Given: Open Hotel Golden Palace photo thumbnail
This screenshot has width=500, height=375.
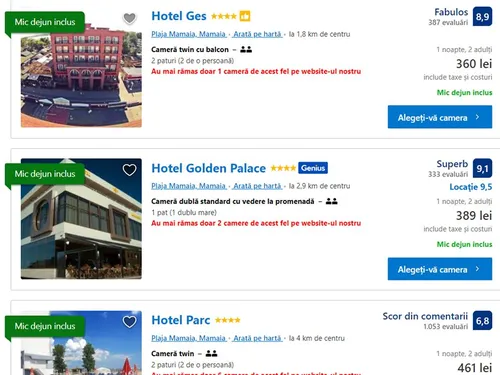Looking at the screenshot, I should pos(81,219).
